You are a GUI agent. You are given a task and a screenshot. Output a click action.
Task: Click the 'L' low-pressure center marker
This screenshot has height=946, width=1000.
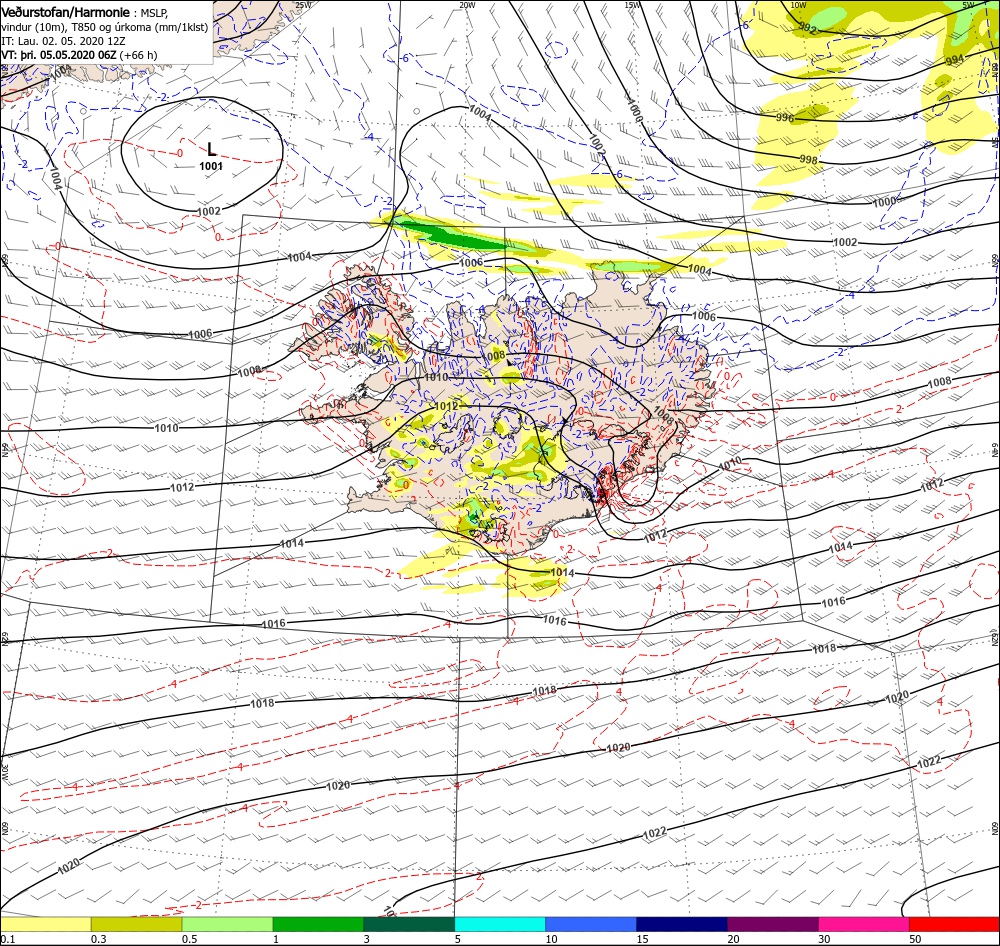click(x=212, y=149)
